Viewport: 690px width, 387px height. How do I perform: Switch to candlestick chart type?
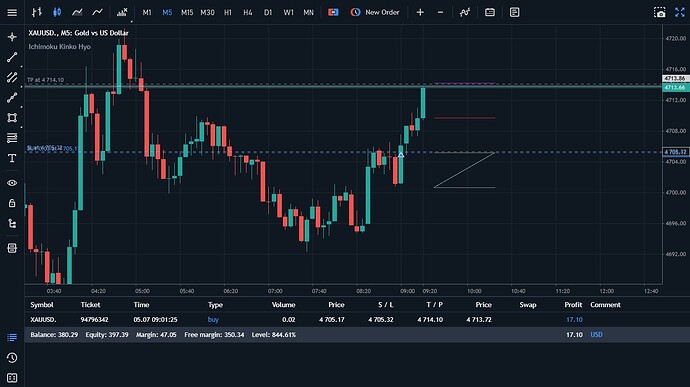(x=57, y=12)
